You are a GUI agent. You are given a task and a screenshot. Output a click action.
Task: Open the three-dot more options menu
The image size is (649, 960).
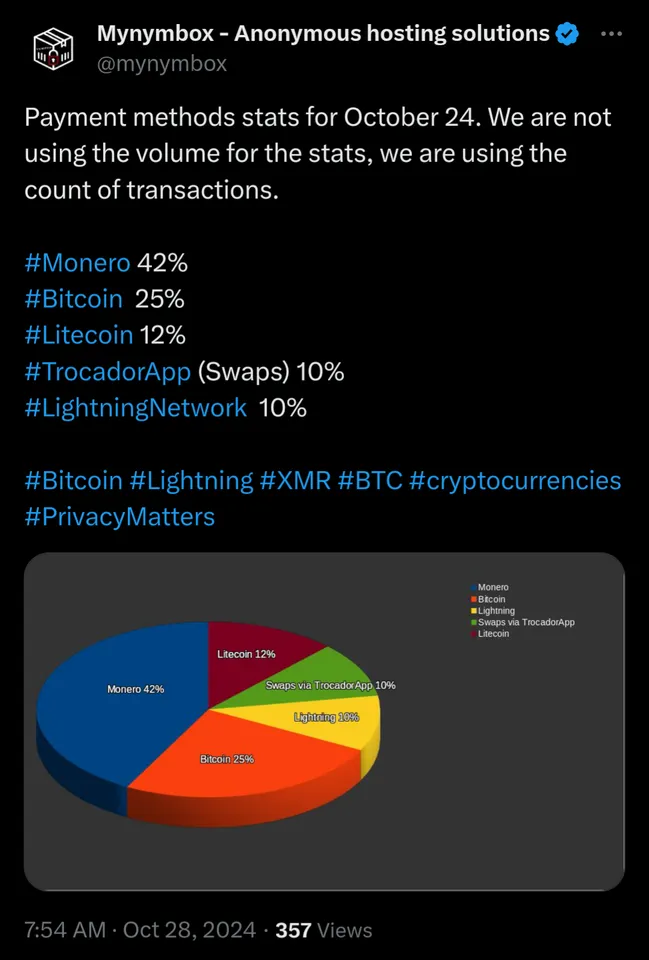tap(611, 34)
